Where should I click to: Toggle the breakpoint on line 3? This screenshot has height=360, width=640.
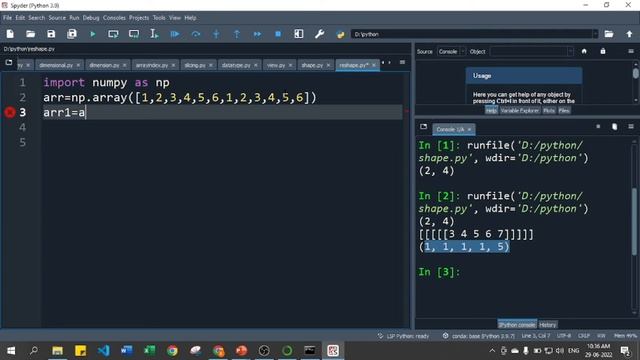[10, 112]
